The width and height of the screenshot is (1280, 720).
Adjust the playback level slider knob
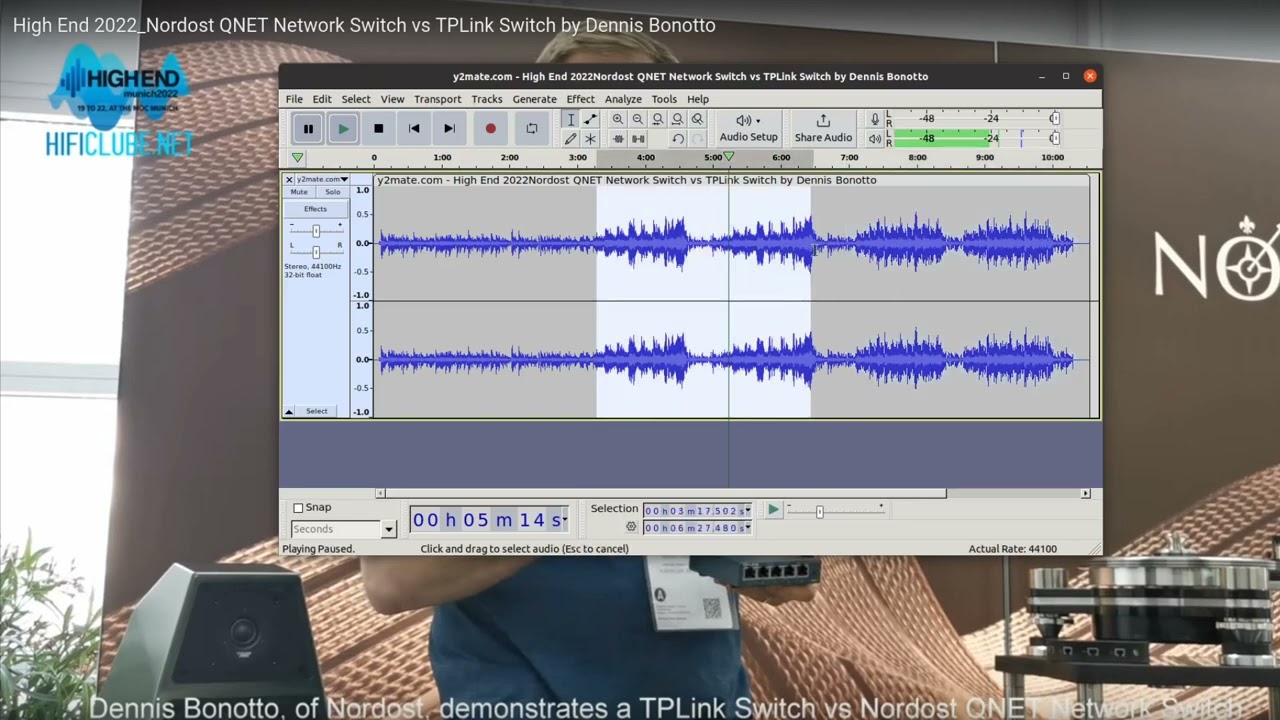click(x=1054, y=139)
